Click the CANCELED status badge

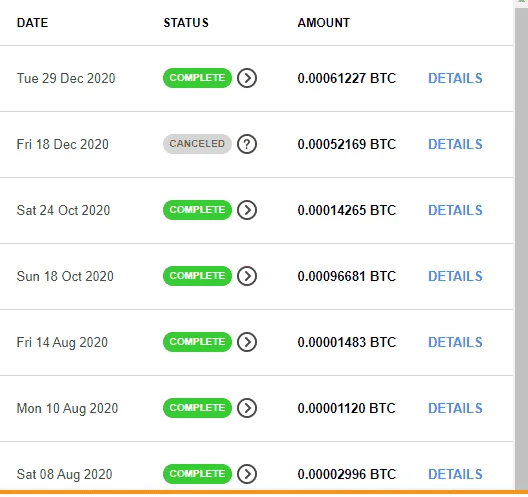tap(197, 144)
